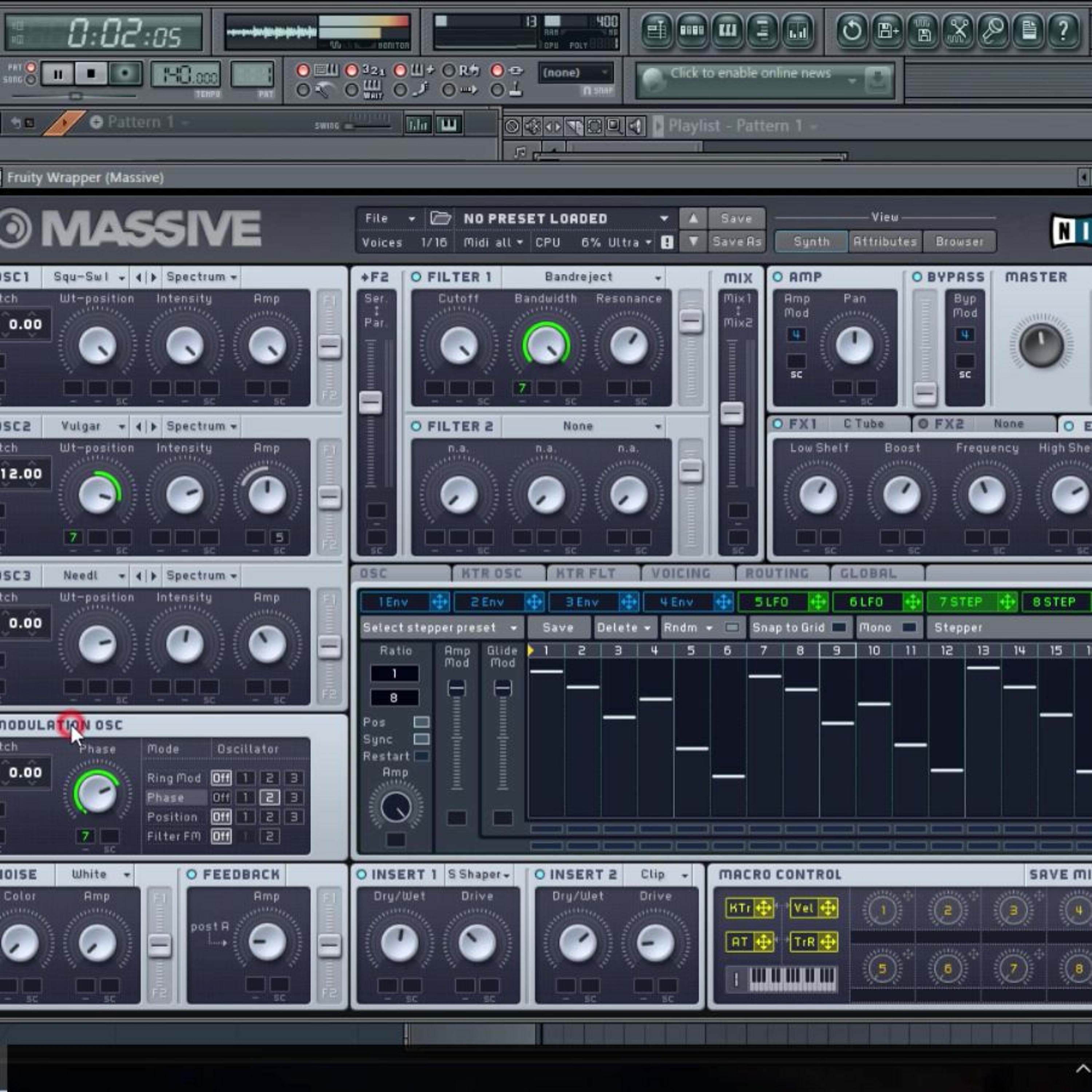The width and height of the screenshot is (1092, 1092).
Task: Click the Master volume knob
Action: pyautogui.click(x=1041, y=345)
